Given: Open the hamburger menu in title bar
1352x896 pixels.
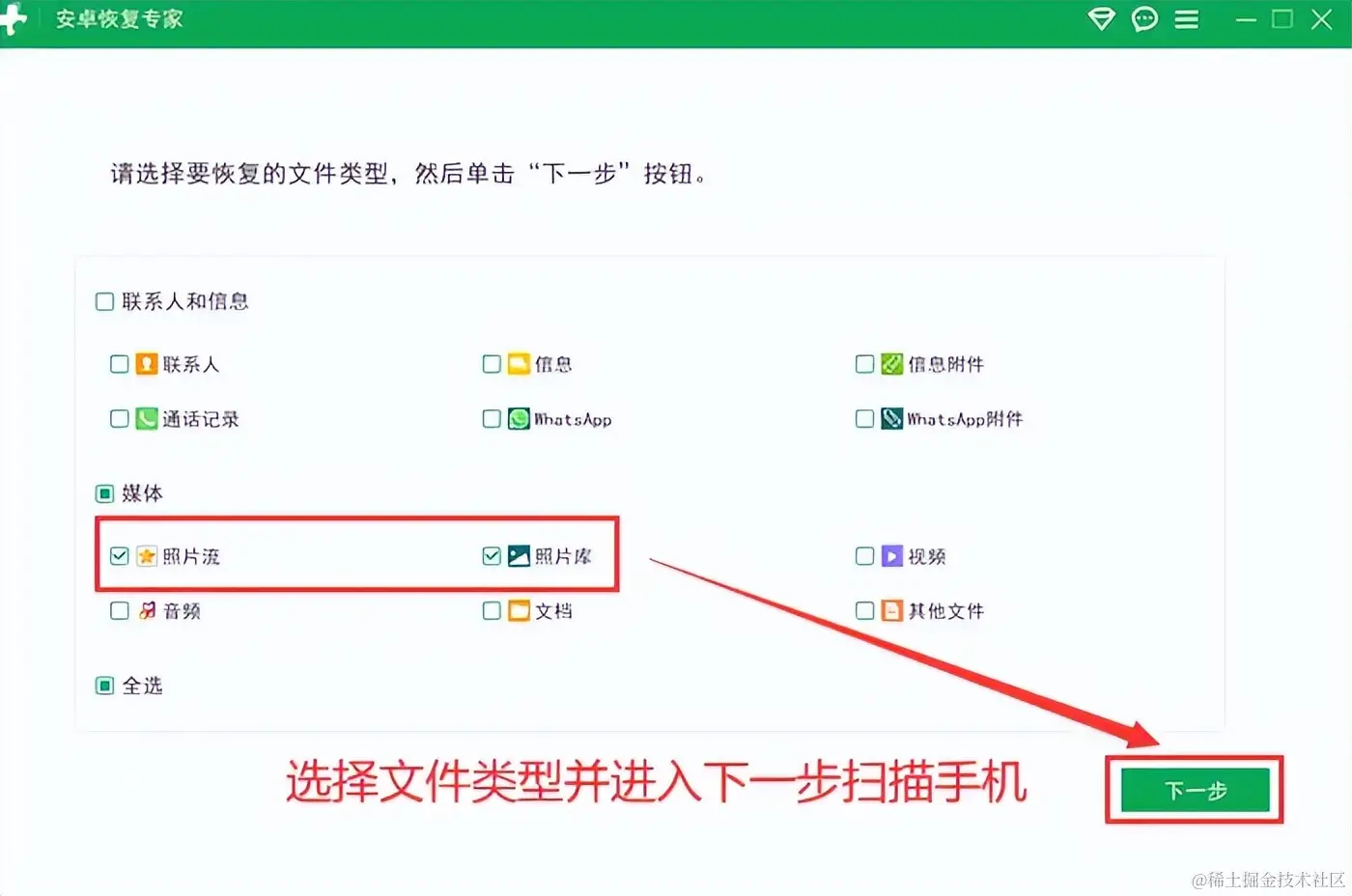Looking at the screenshot, I should tap(1187, 19).
